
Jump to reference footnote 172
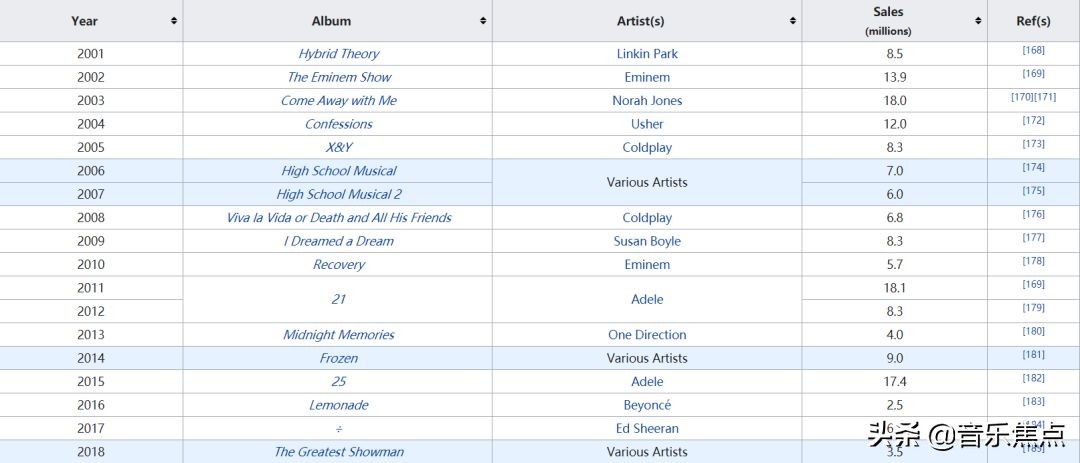click(x=1033, y=120)
